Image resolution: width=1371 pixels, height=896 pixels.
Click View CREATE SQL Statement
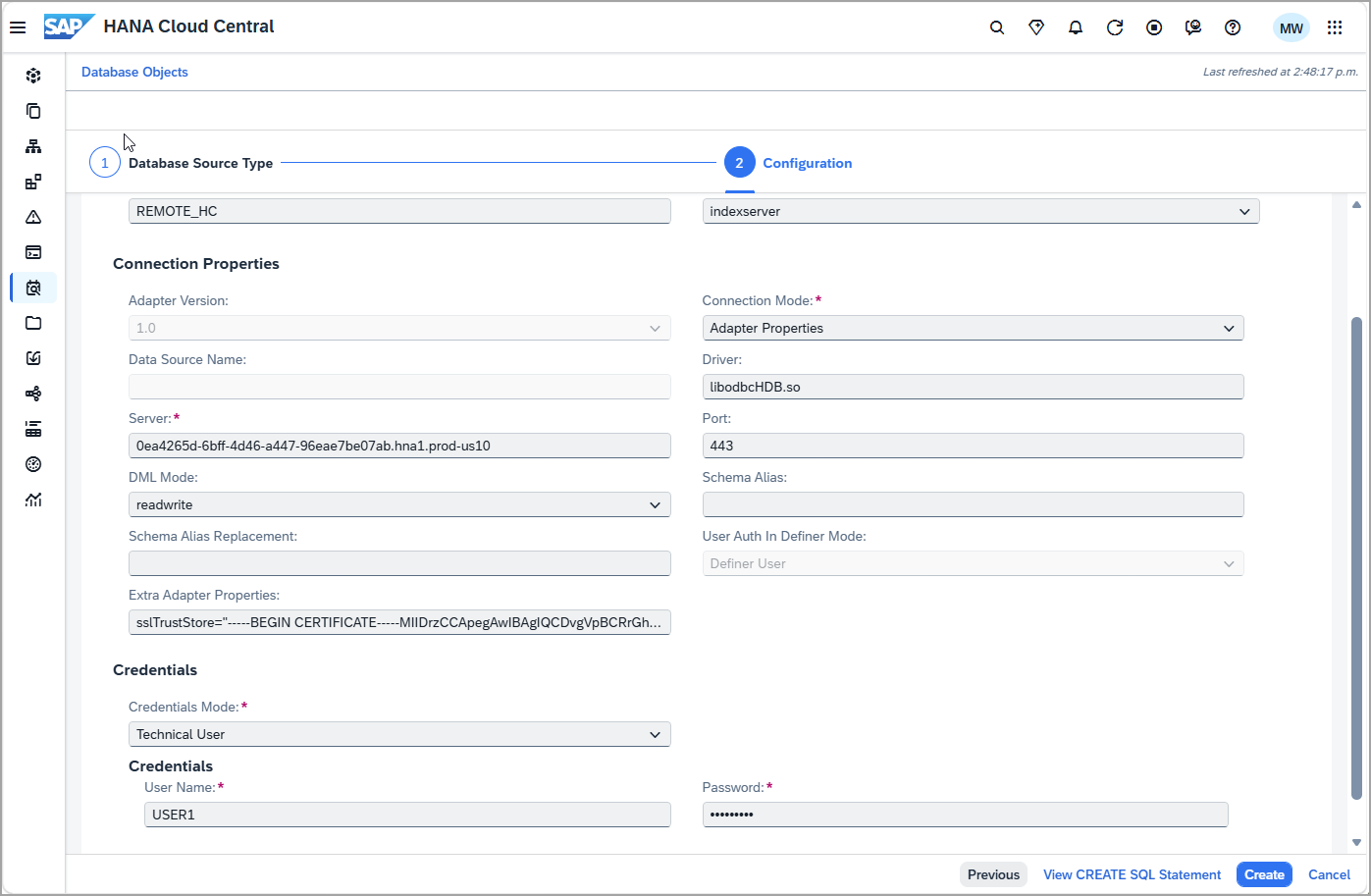coord(1132,874)
